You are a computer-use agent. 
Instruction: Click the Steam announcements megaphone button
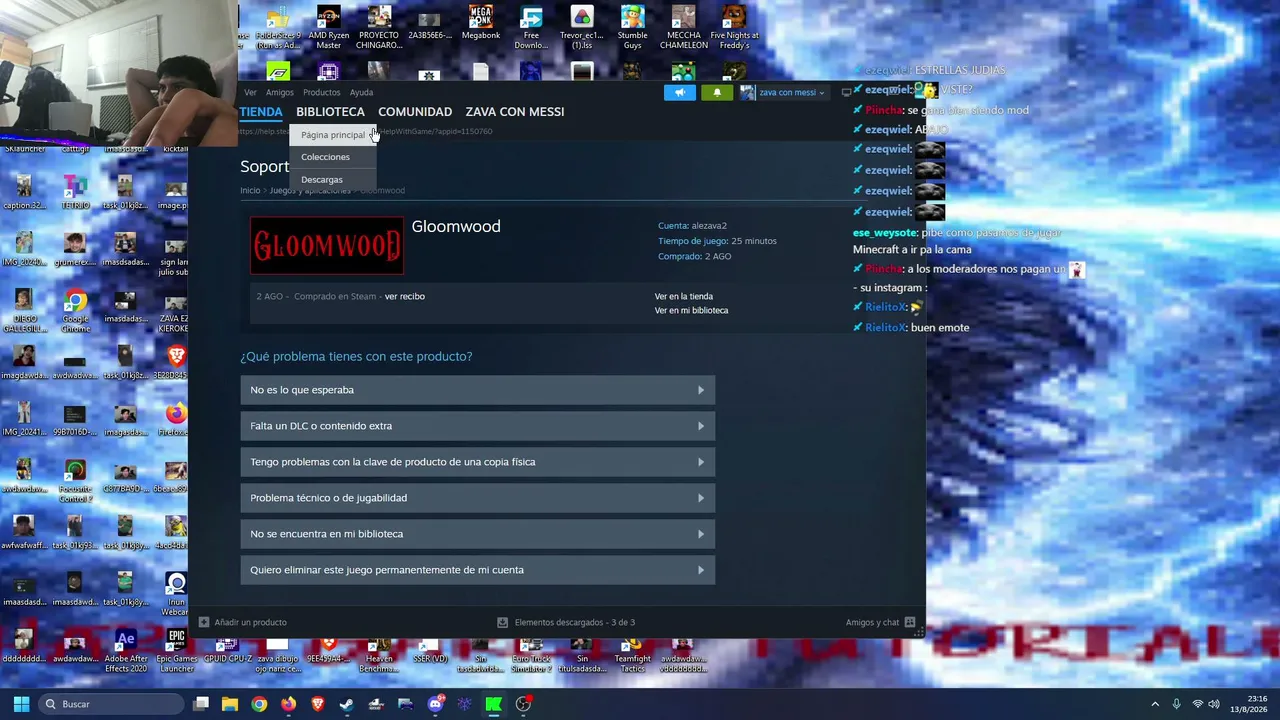(x=679, y=92)
